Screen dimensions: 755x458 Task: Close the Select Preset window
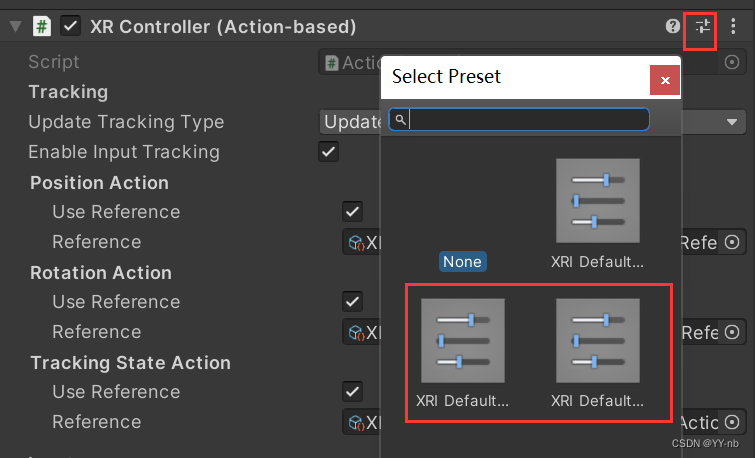[665, 79]
